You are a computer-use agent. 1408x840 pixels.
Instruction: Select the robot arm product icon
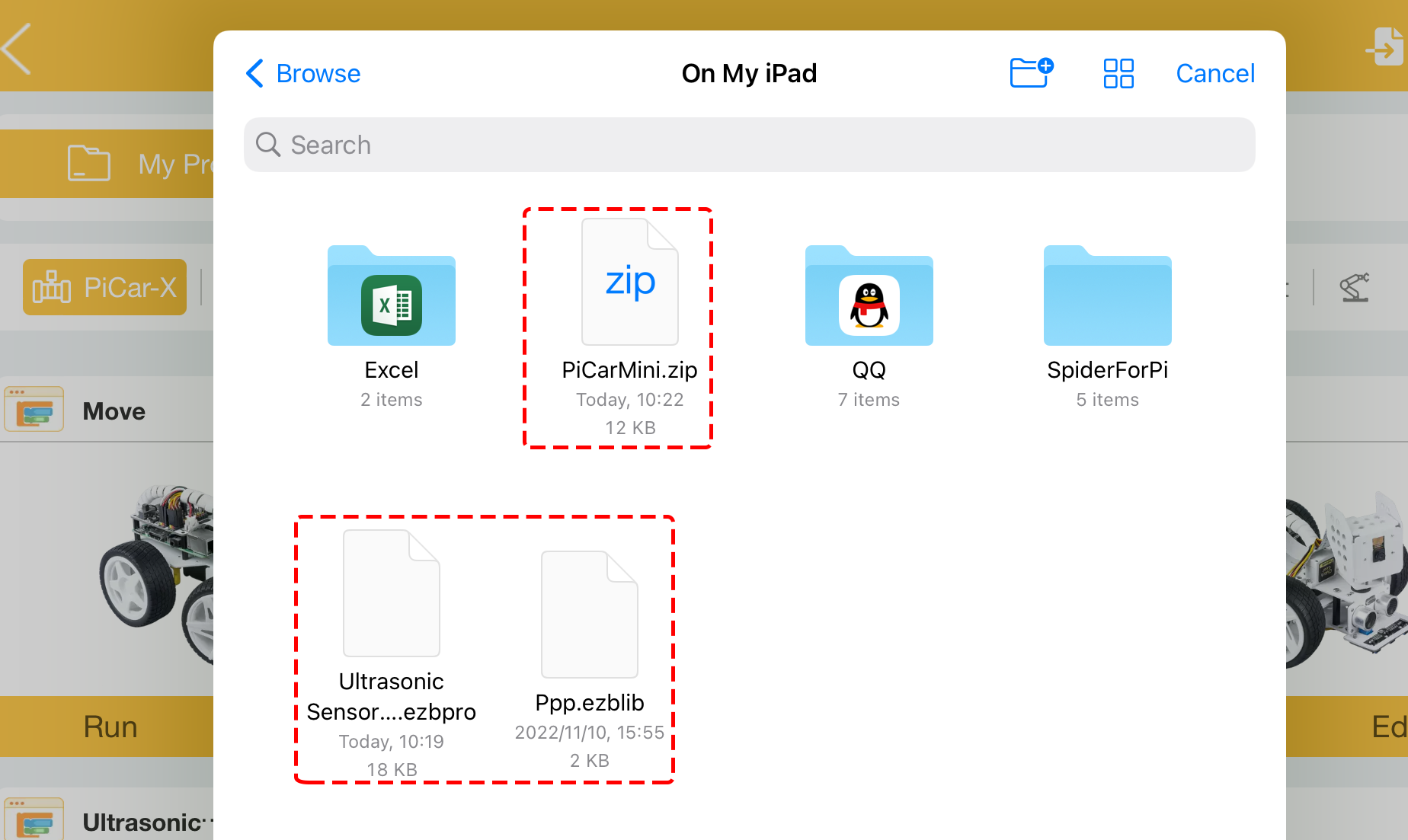1355,287
